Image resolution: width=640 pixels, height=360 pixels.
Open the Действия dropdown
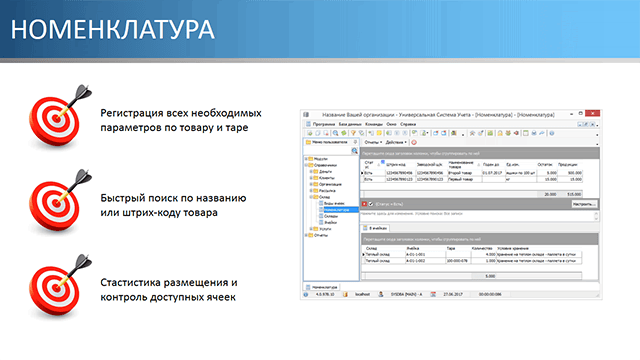tap(396, 142)
